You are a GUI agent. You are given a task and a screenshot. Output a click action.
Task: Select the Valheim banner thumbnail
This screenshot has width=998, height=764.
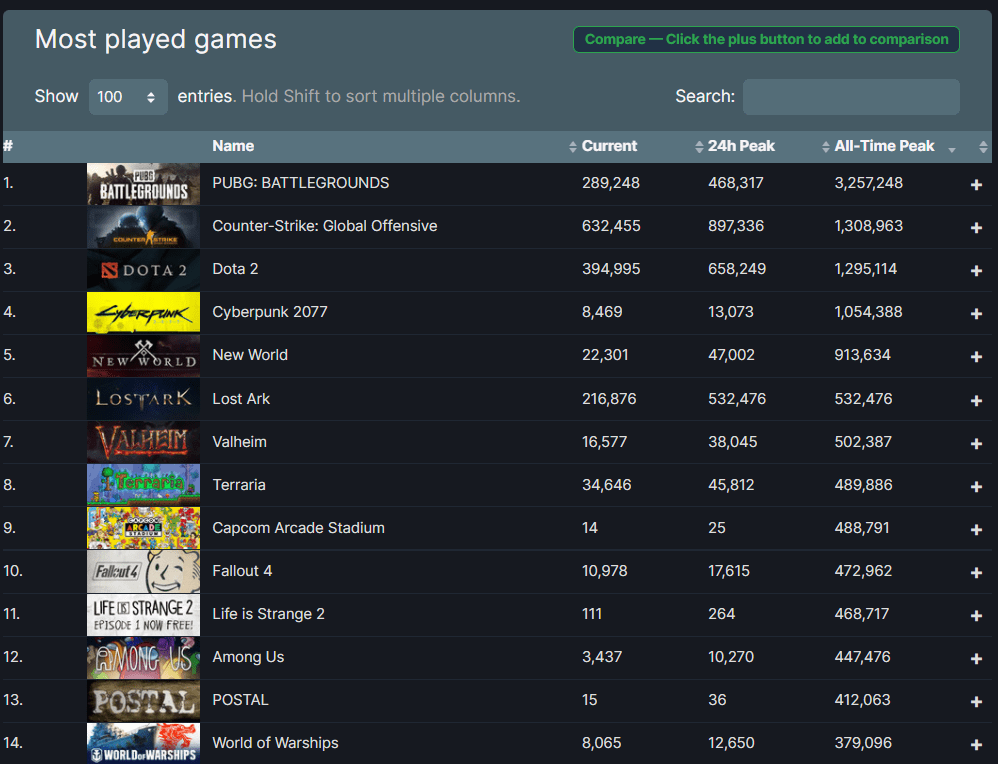pos(143,442)
